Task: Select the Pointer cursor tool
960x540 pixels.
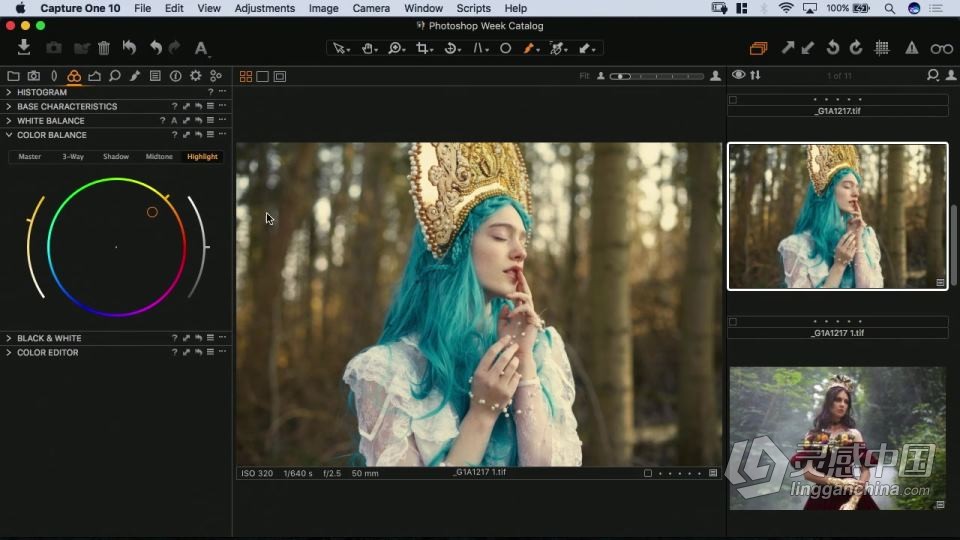Action: 340,48
